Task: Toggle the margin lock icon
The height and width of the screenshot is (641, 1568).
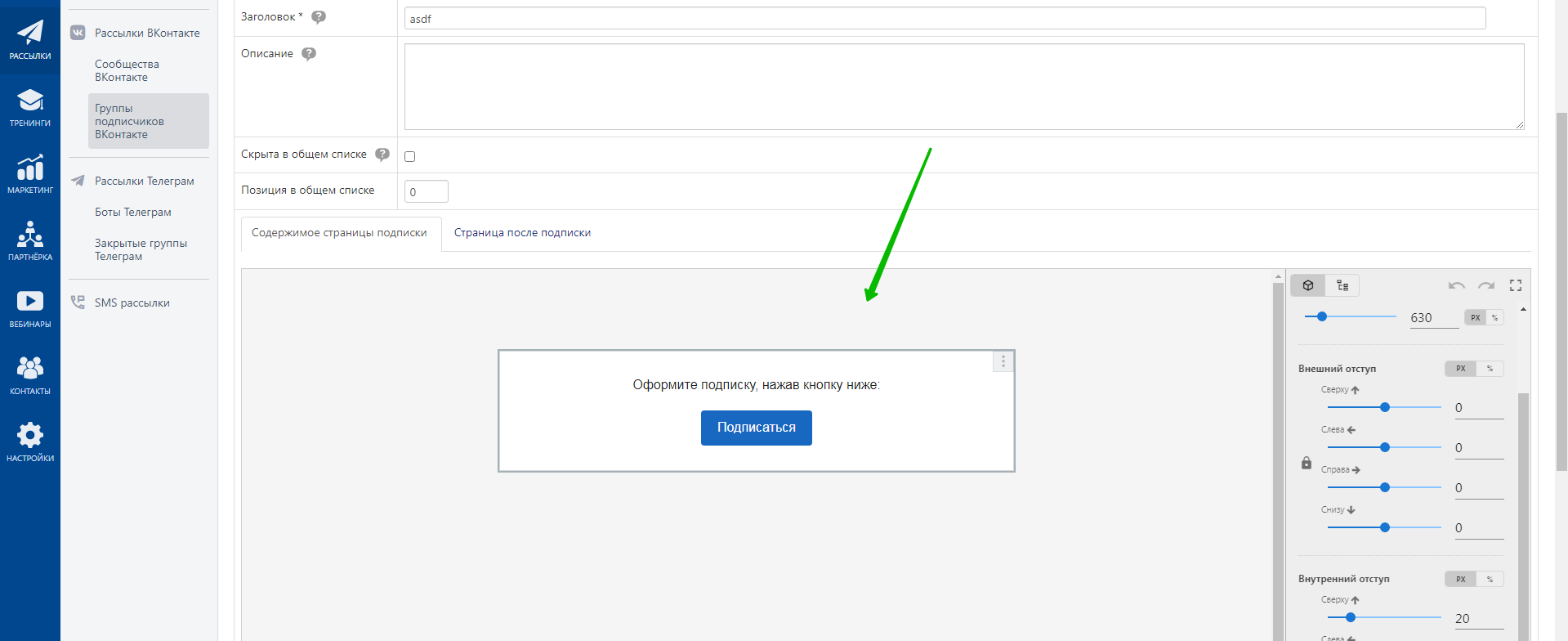Action: point(1307,463)
